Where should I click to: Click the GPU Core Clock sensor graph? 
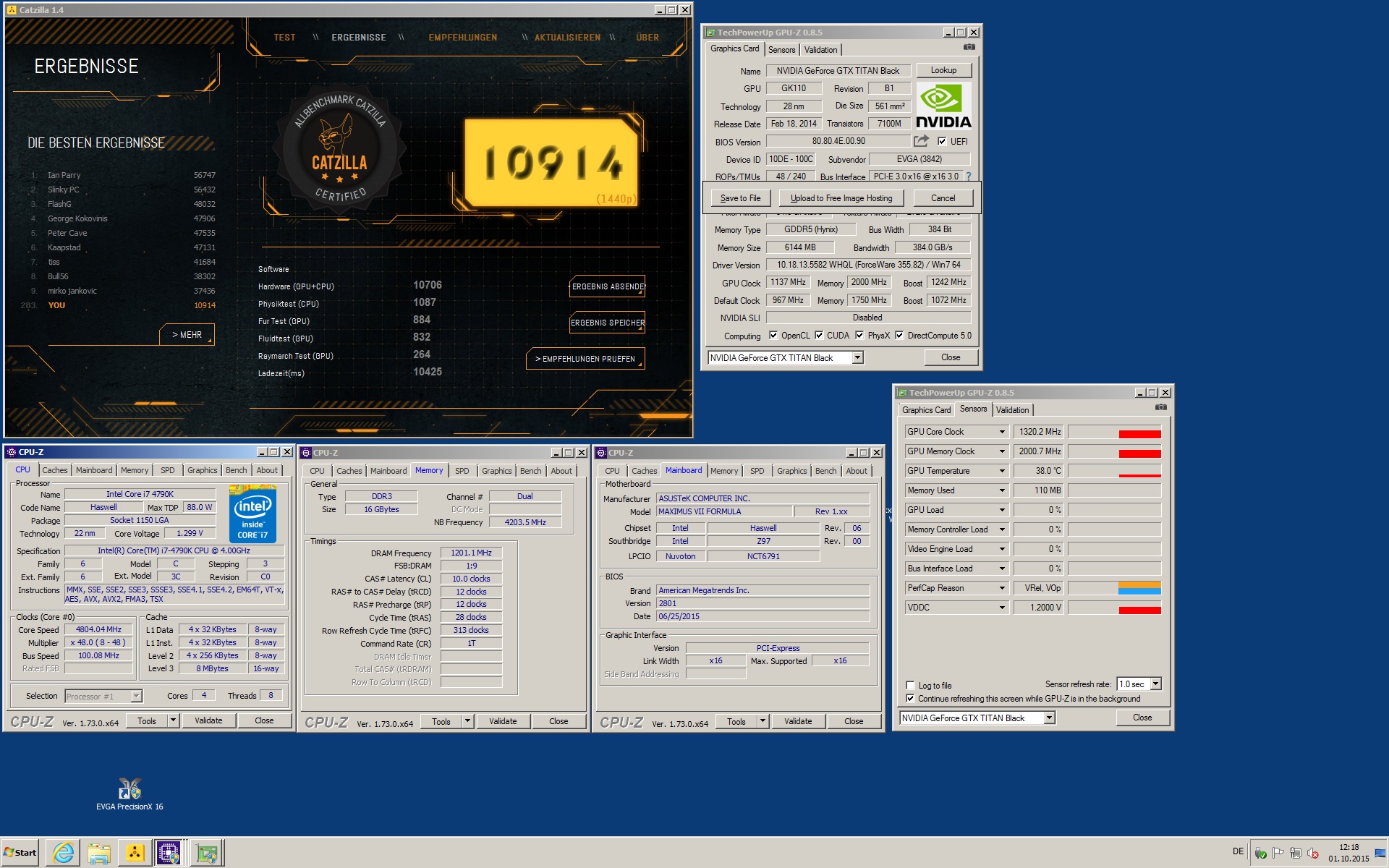1114,432
